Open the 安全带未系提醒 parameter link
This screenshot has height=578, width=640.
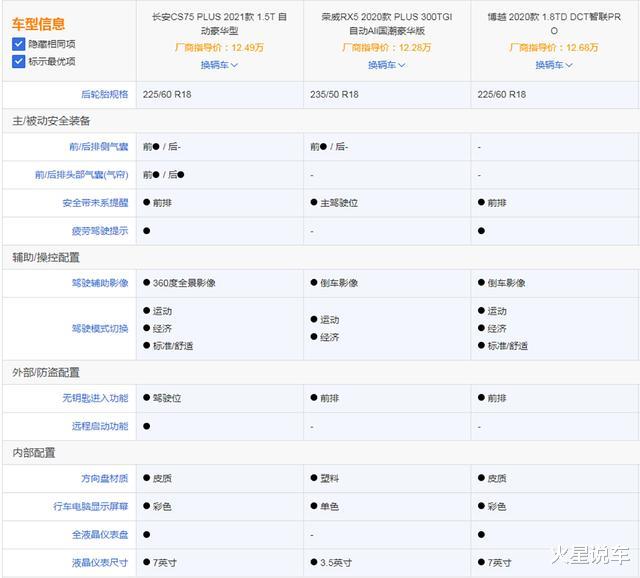(95, 203)
